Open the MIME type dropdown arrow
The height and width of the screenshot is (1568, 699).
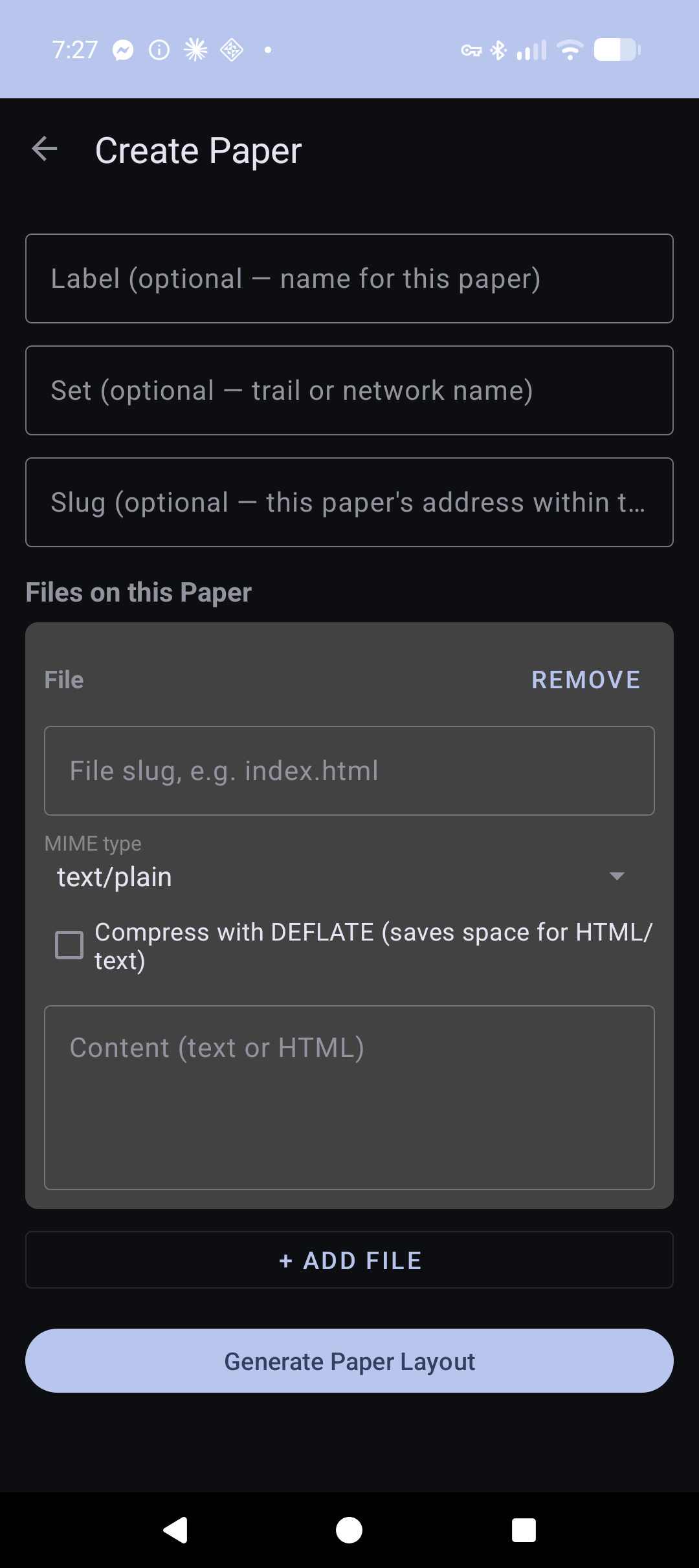click(x=617, y=876)
